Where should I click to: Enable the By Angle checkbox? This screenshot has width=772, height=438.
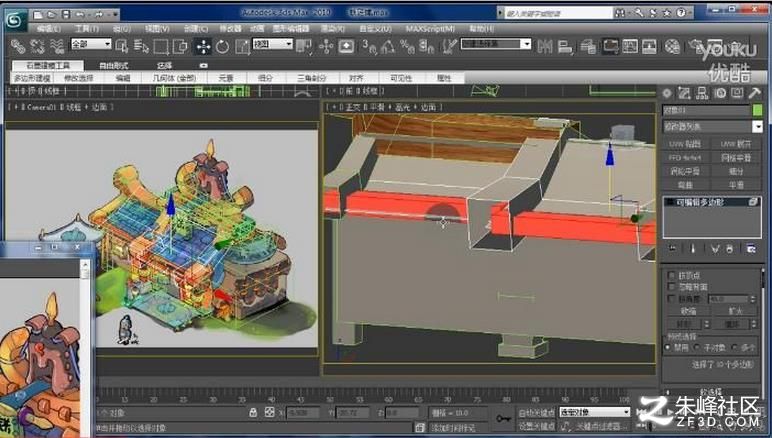pos(671,299)
